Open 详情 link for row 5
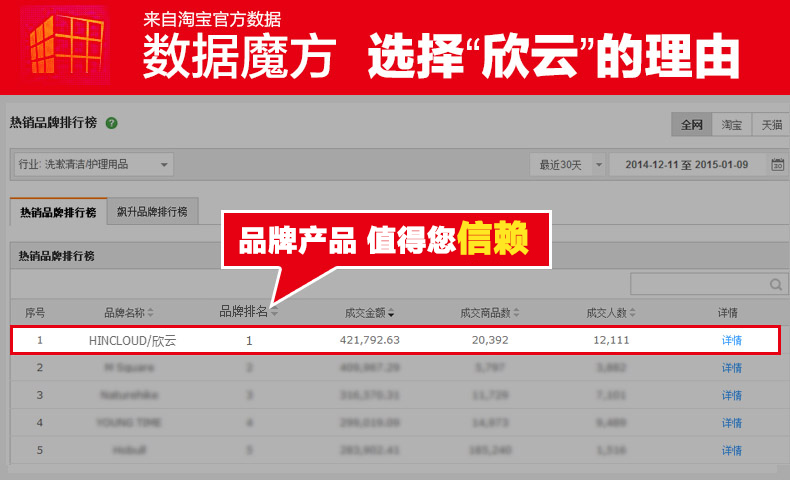The image size is (790, 480). coord(732,450)
